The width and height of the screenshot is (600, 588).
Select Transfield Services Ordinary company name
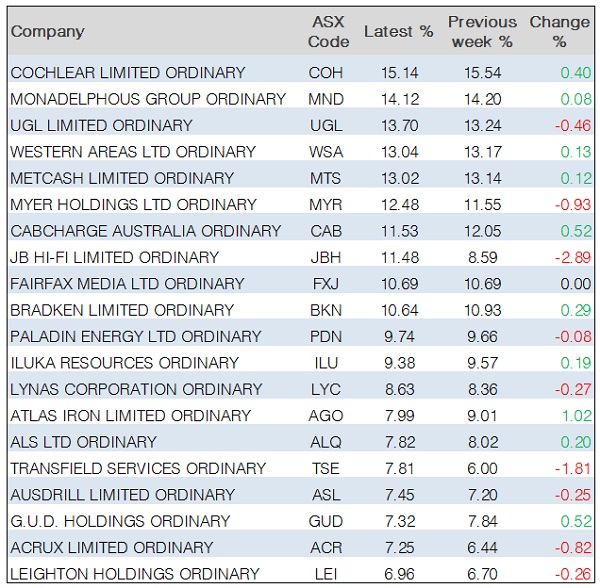(138, 468)
